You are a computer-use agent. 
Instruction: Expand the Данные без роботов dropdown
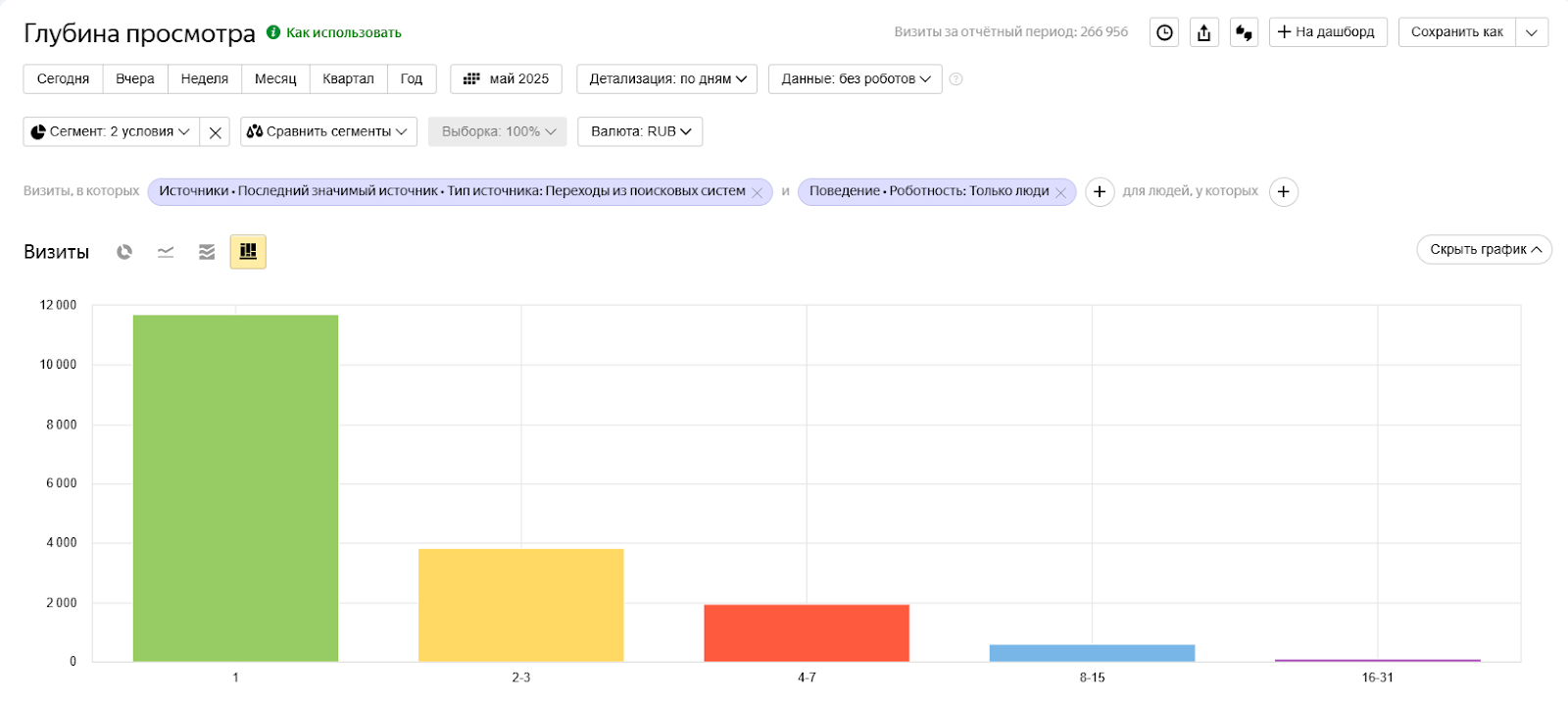855,79
